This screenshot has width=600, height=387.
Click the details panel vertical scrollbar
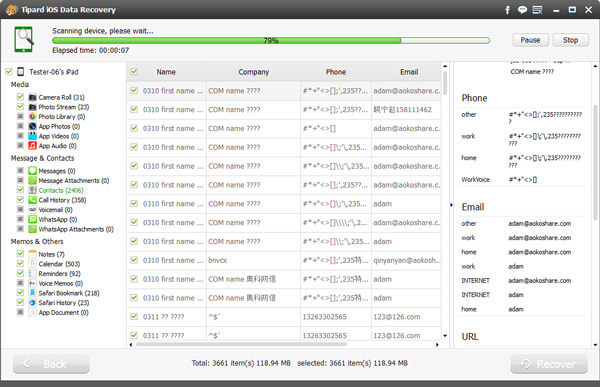(595, 162)
